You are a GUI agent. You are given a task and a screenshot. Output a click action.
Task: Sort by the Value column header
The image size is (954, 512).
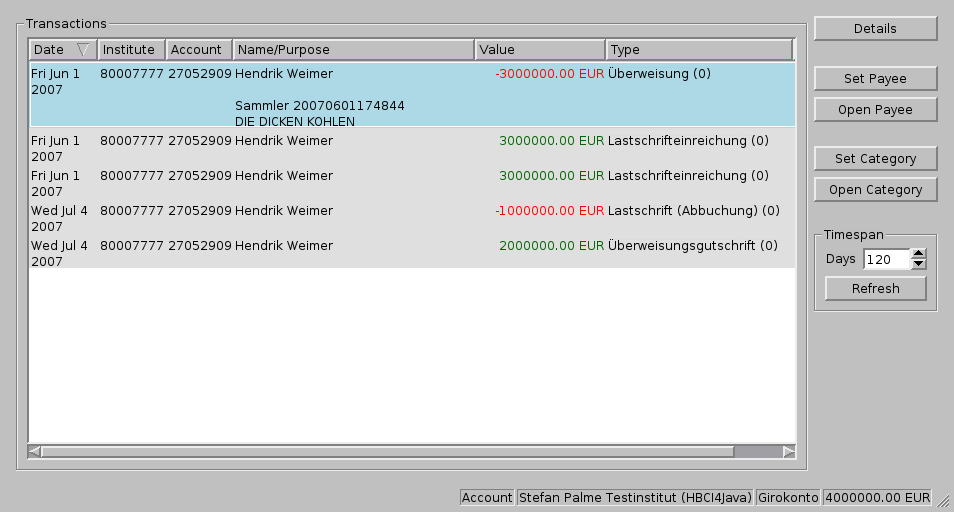[x=540, y=49]
